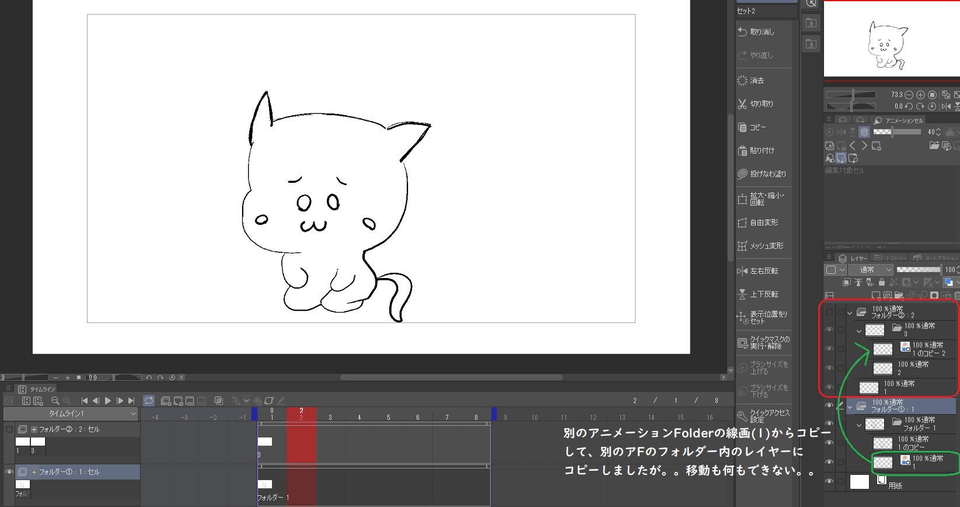Toggle visibility of layer 1のコピー 2
The width and height of the screenshot is (960, 507).
[829, 349]
